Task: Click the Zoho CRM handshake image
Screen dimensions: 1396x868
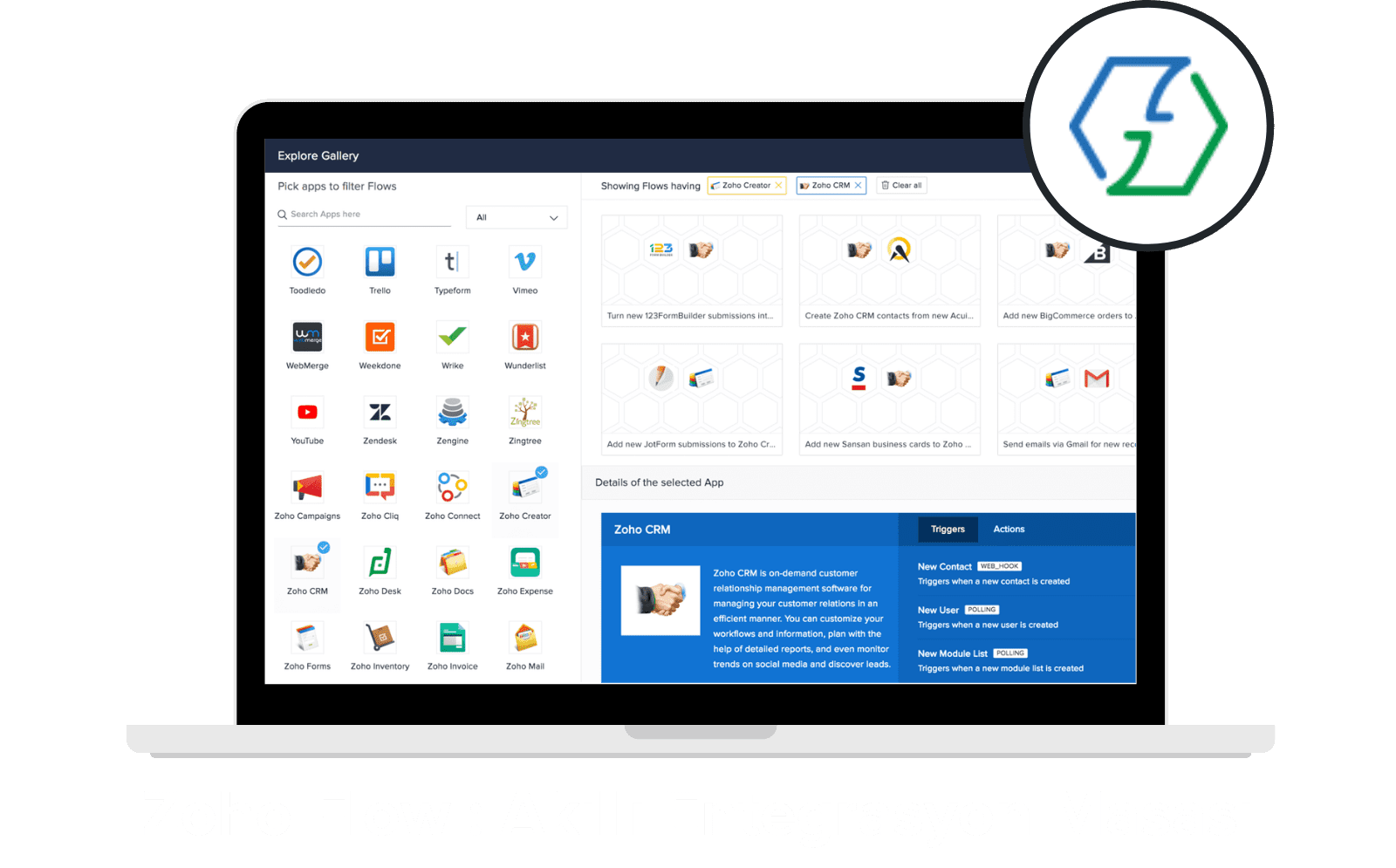Action: pos(660,600)
